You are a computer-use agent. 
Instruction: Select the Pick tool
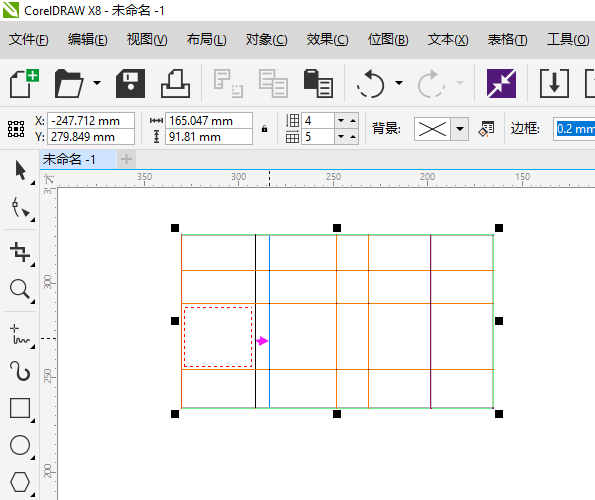[20, 171]
